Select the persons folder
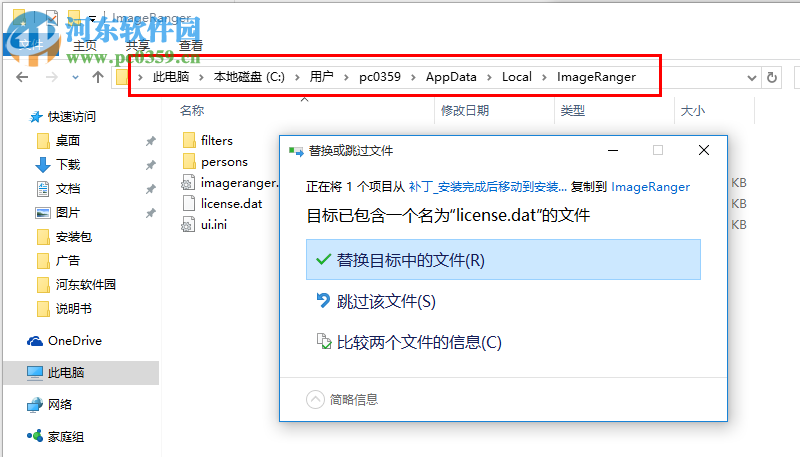This screenshot has height=457, width=800. tap(224, 162)
